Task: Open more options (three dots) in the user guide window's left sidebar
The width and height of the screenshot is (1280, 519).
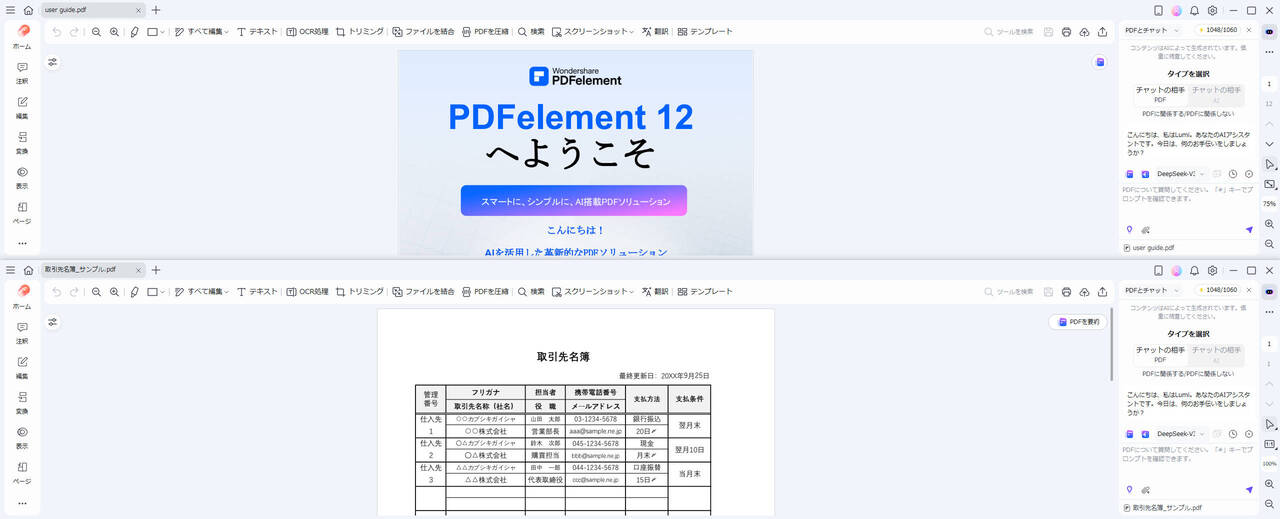Action: (x=22, y=243)
